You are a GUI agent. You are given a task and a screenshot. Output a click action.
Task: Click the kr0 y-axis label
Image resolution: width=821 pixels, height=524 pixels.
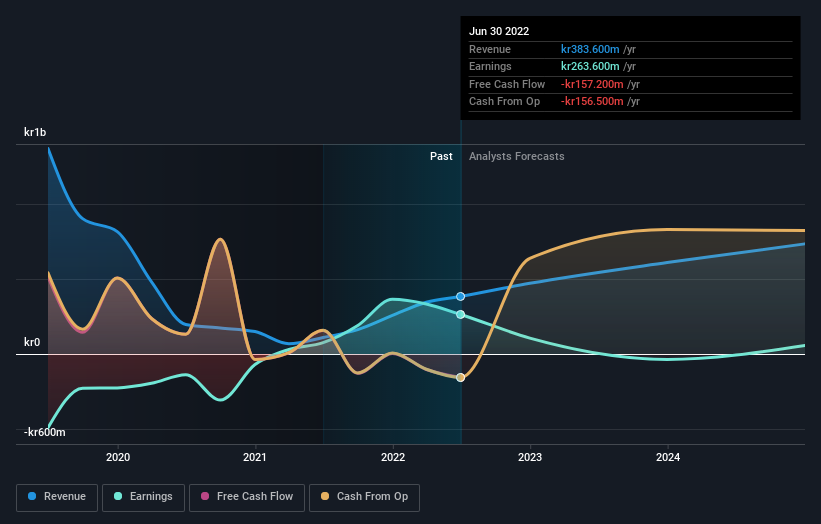click(x=32, y=342)
